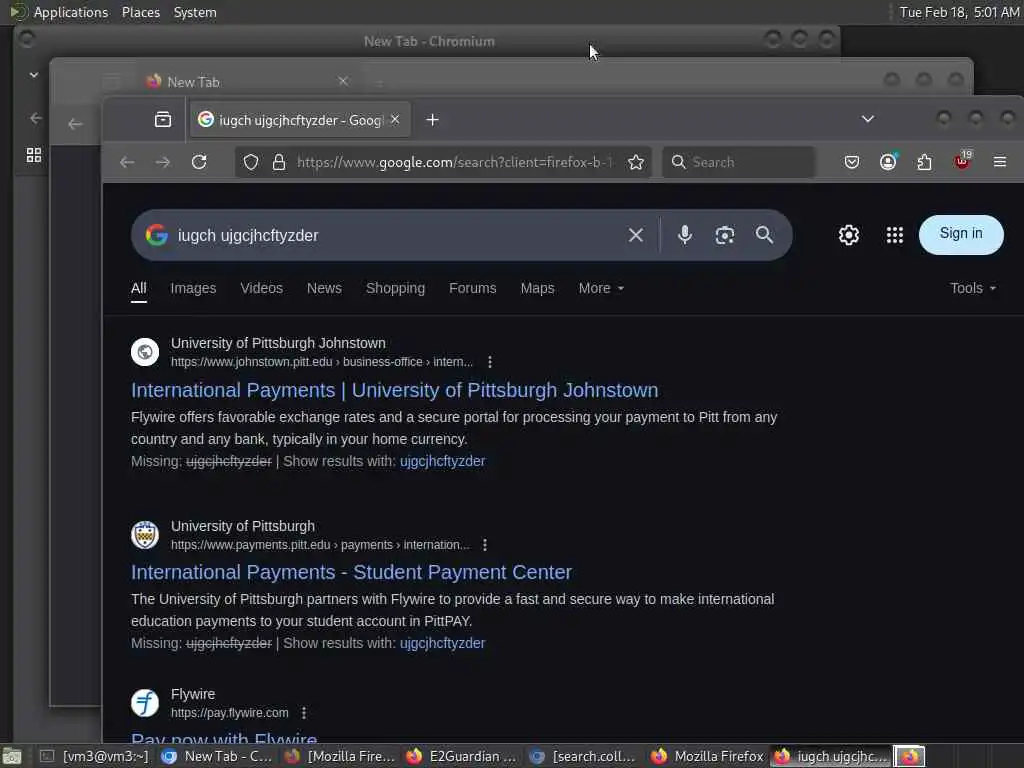Open the Pay now with Flywire result
This screenshot has width=1024, height=768.
[x=224, y=739]
